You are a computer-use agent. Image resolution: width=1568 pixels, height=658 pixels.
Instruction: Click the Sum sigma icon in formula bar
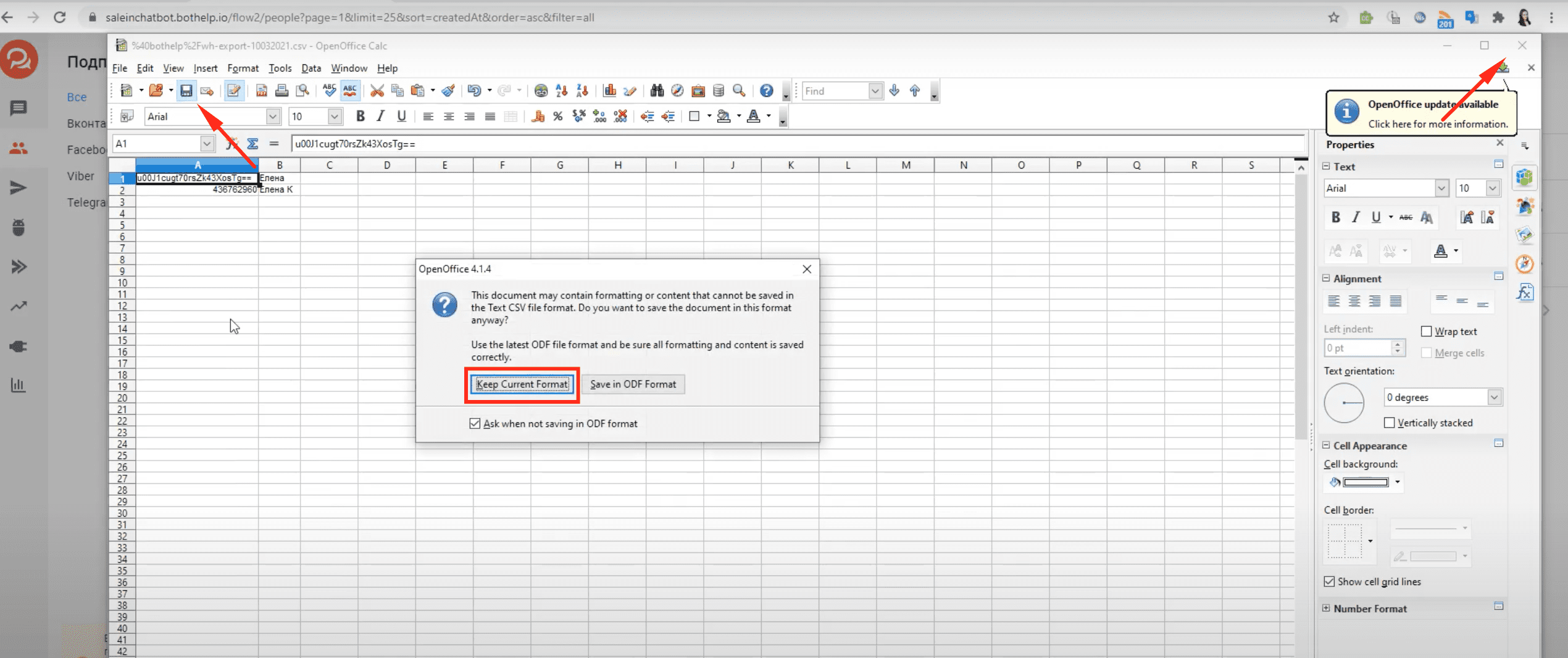click(252, 144)
